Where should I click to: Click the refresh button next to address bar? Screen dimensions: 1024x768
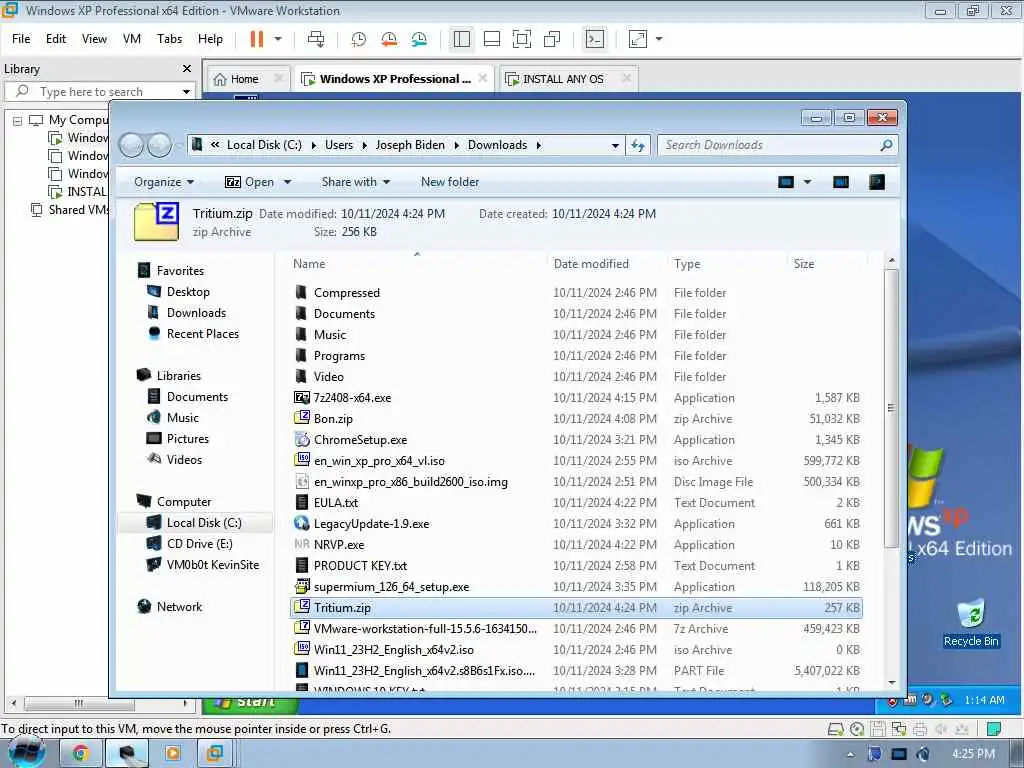(638, 146)
